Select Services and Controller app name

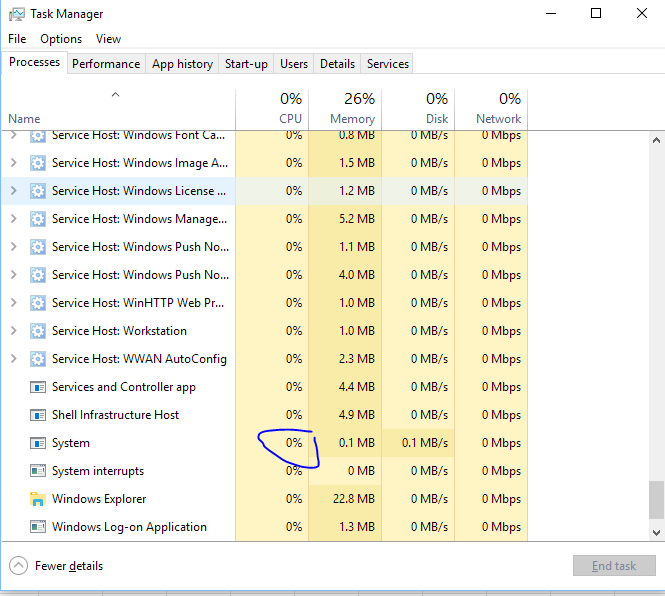point(123,387)
